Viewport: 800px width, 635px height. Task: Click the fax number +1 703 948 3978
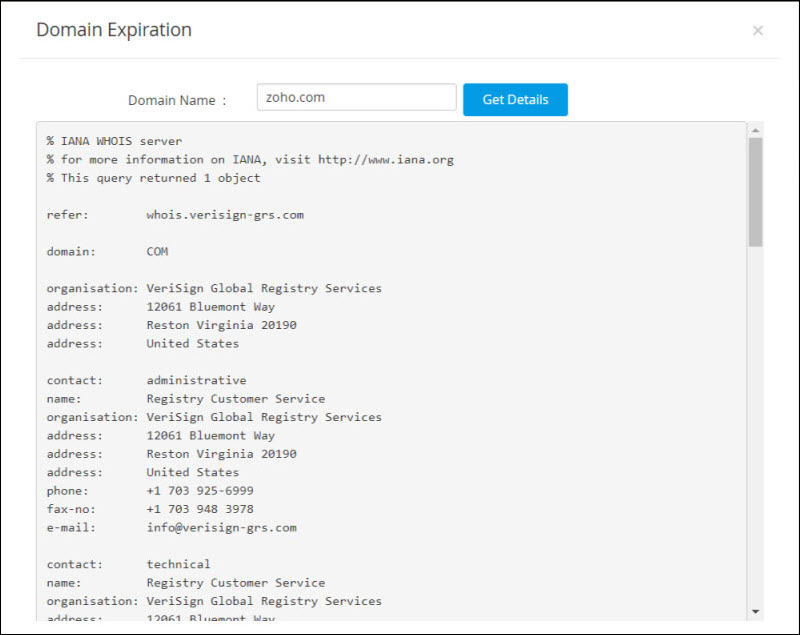pyautogui.click(x=200, y=509)
